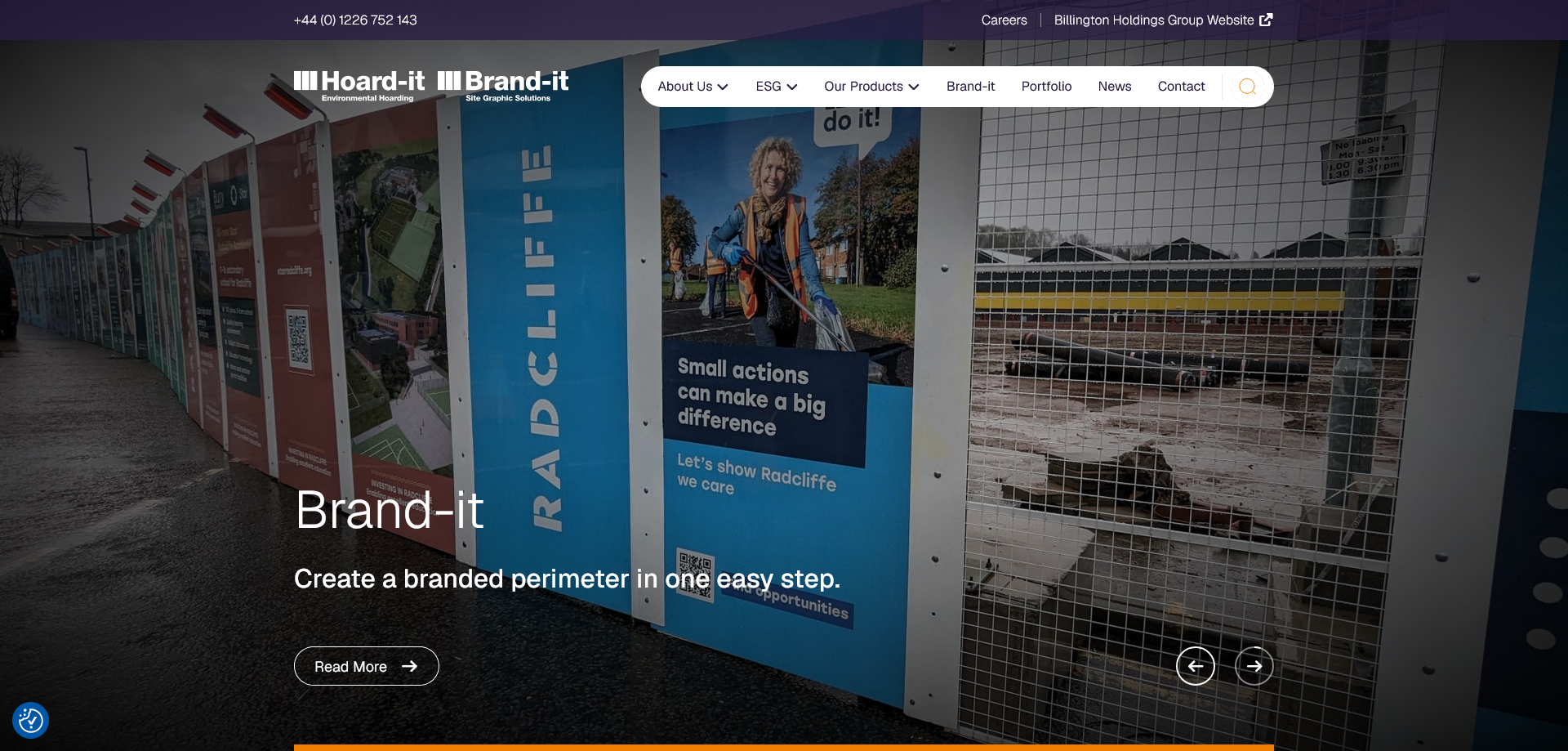Expand the Our Products dropdown

click(871, 87)
